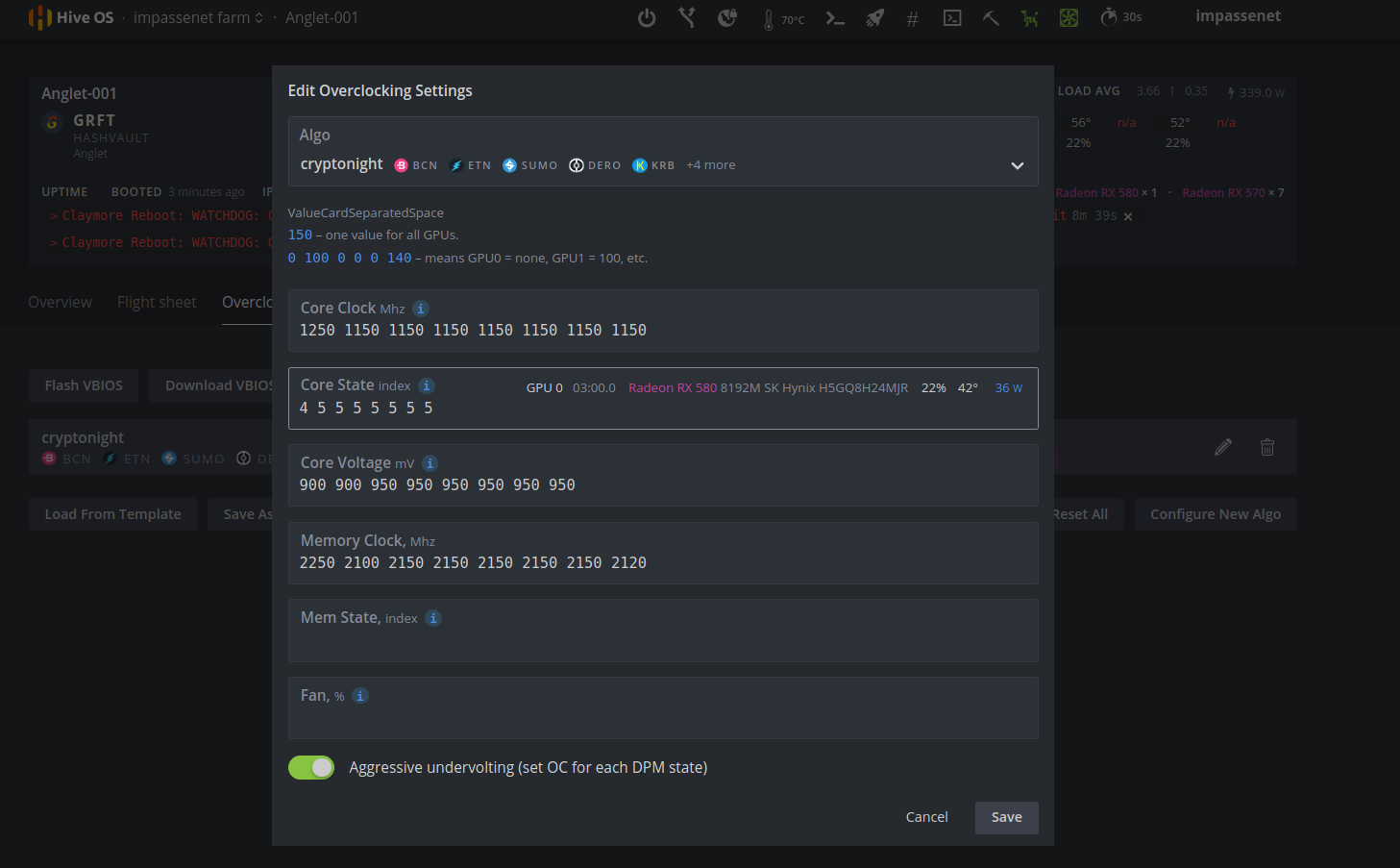Click the 339.0 w power reading
Viewport: 1400px width, 868px height.
tap(1255, 92)
